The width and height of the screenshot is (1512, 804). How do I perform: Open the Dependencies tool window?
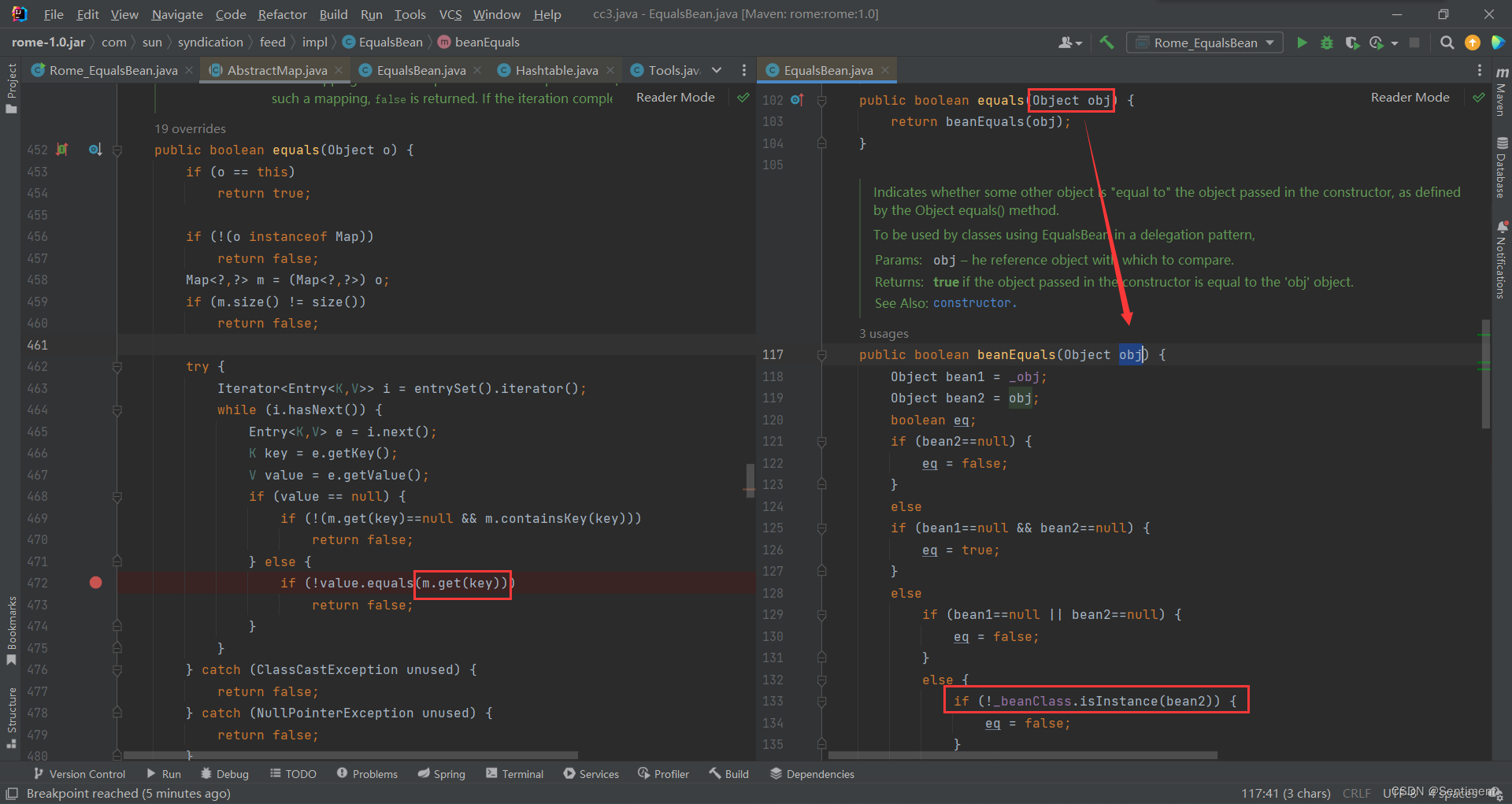point(812,774)
